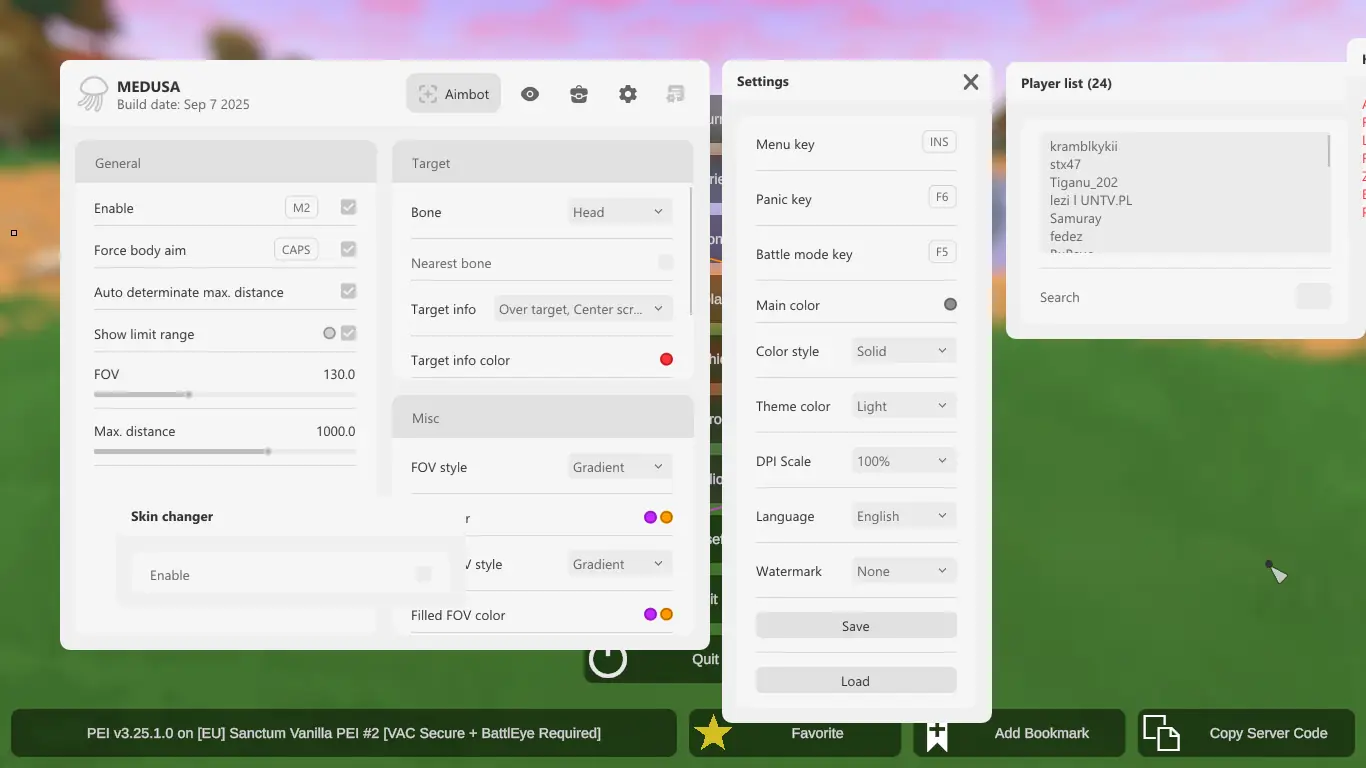The width and height of the screenshot is (1366, 768).
Task: Enable the Nearest bone checkbox
Action: [666, 263]
